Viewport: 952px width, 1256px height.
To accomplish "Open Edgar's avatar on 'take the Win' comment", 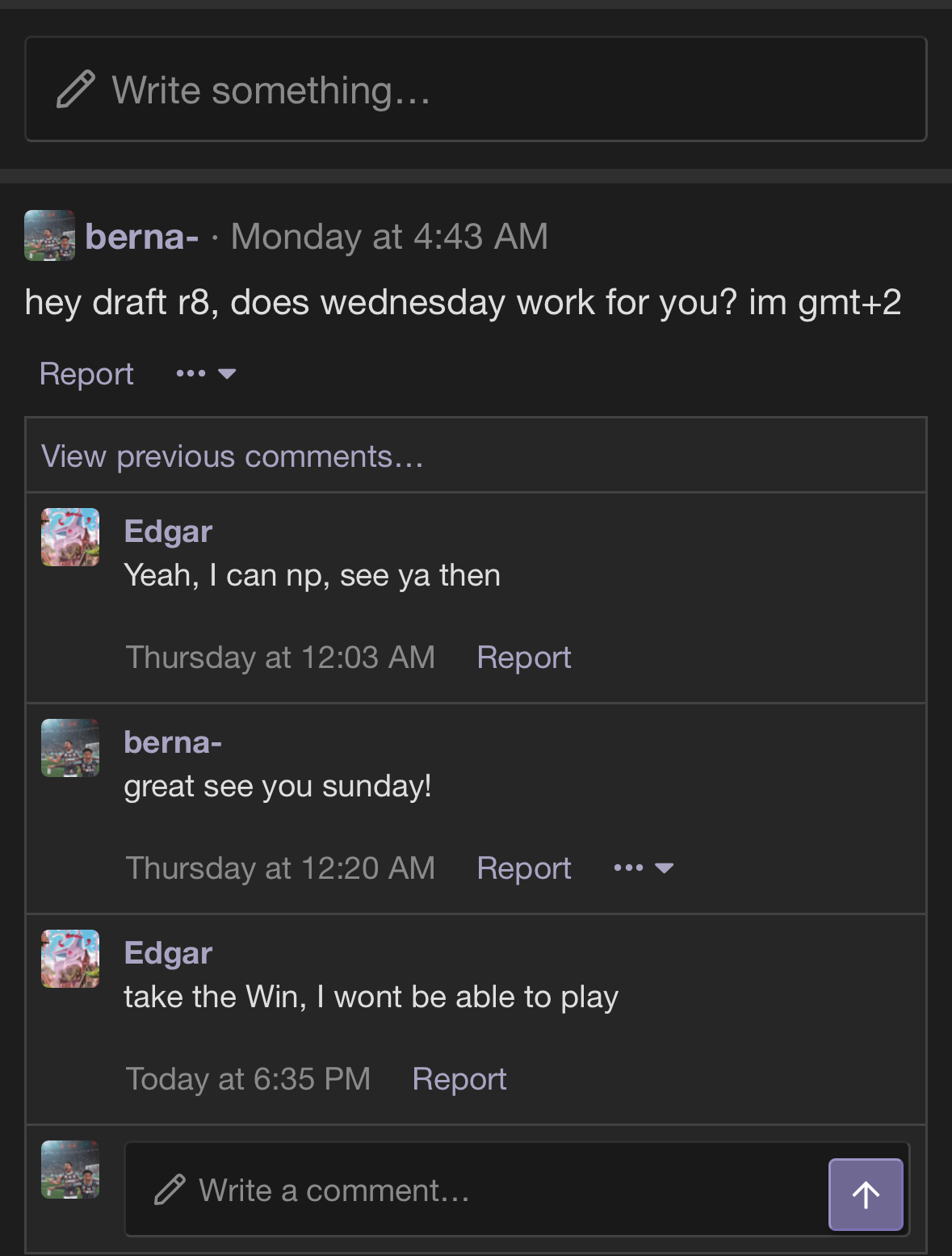I will (70, 959).
